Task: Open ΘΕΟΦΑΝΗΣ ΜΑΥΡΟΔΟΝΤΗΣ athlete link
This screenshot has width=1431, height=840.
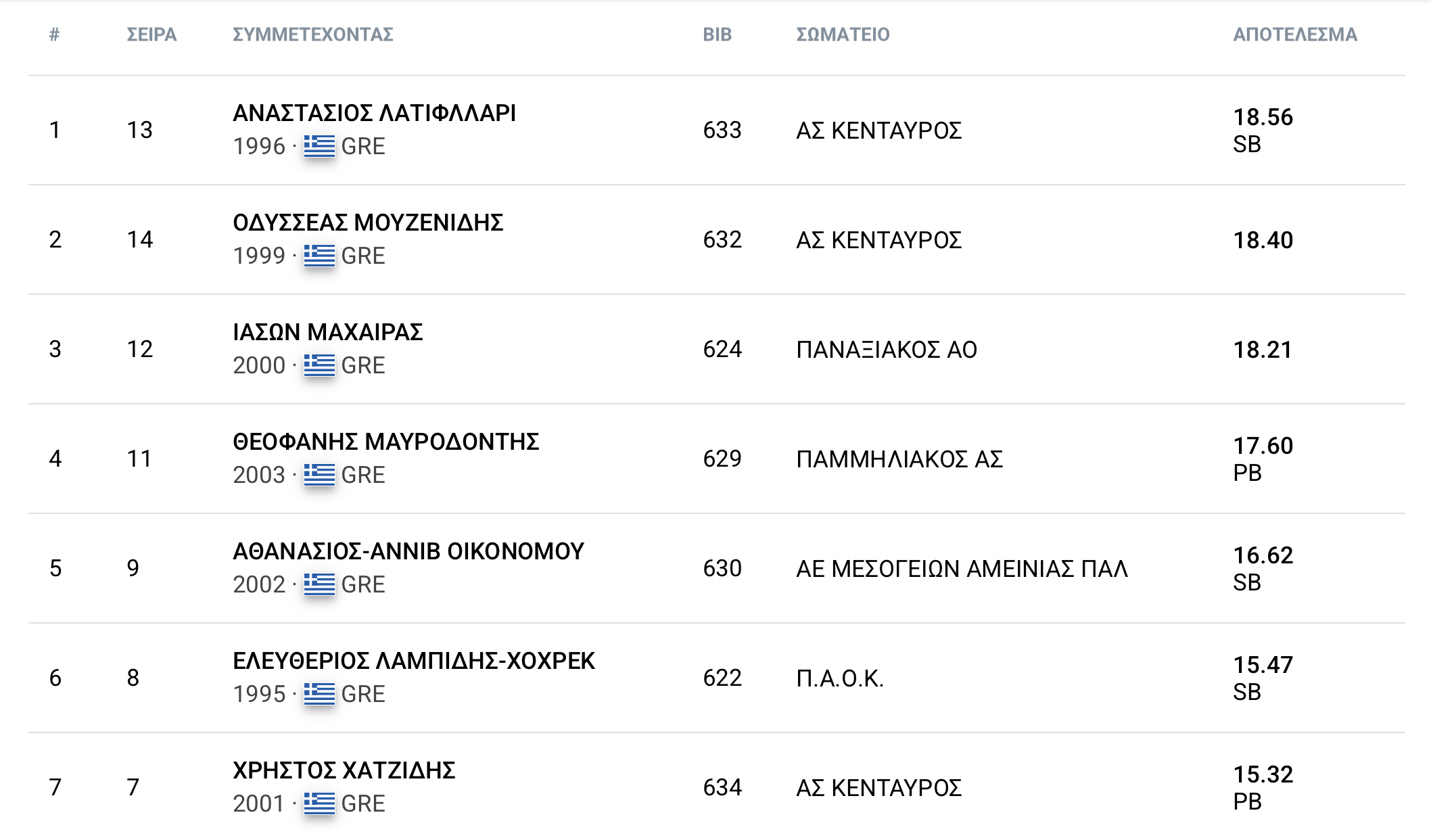Action: (x=385, y=442)
